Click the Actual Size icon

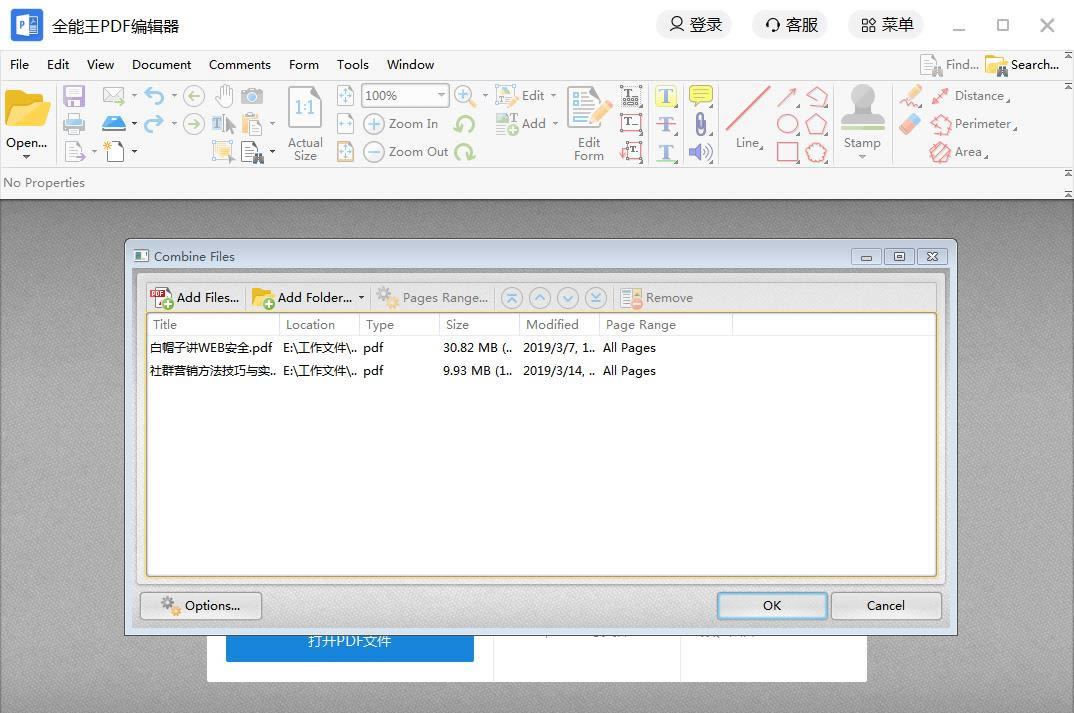tap(305, 108)
